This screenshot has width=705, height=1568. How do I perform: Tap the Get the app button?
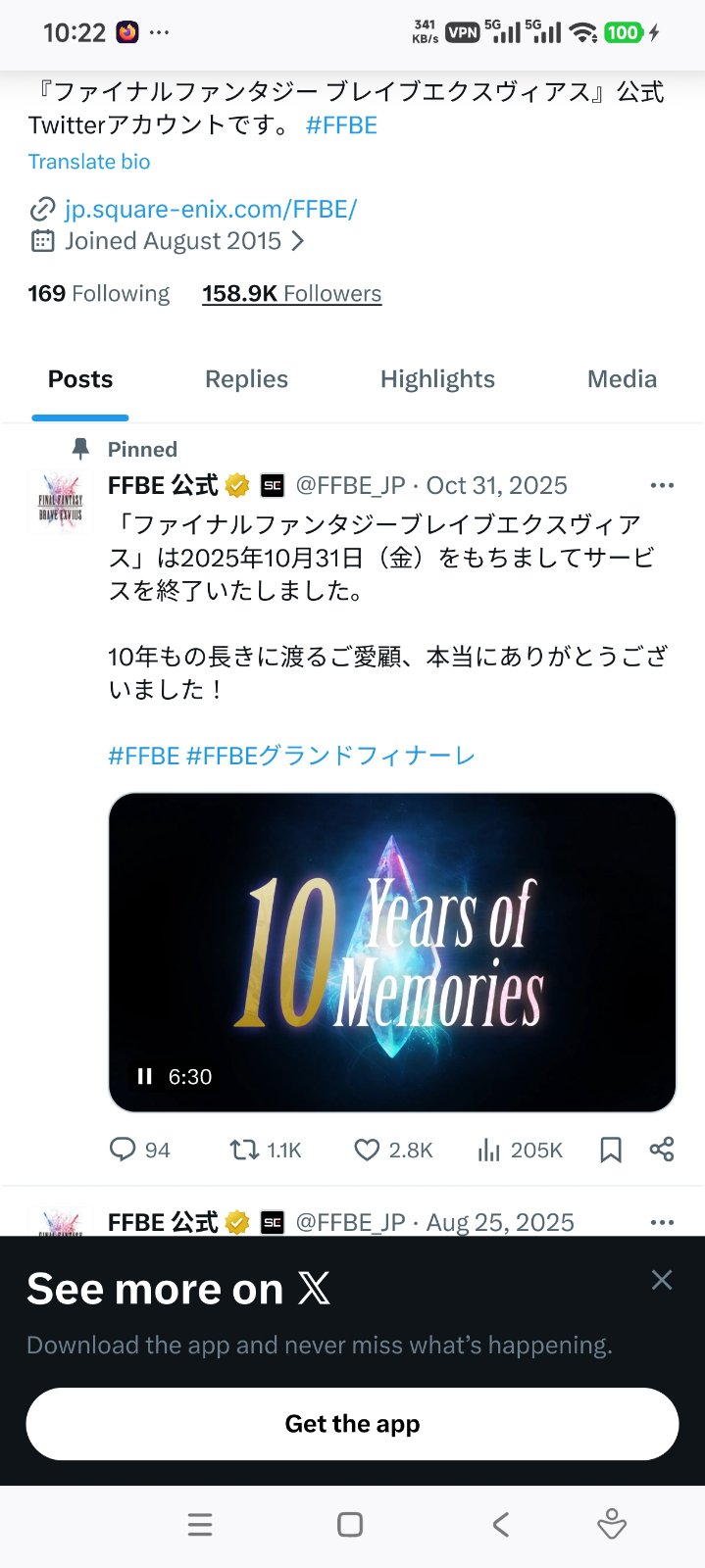pyautogui.click(x=352, y=1424)
